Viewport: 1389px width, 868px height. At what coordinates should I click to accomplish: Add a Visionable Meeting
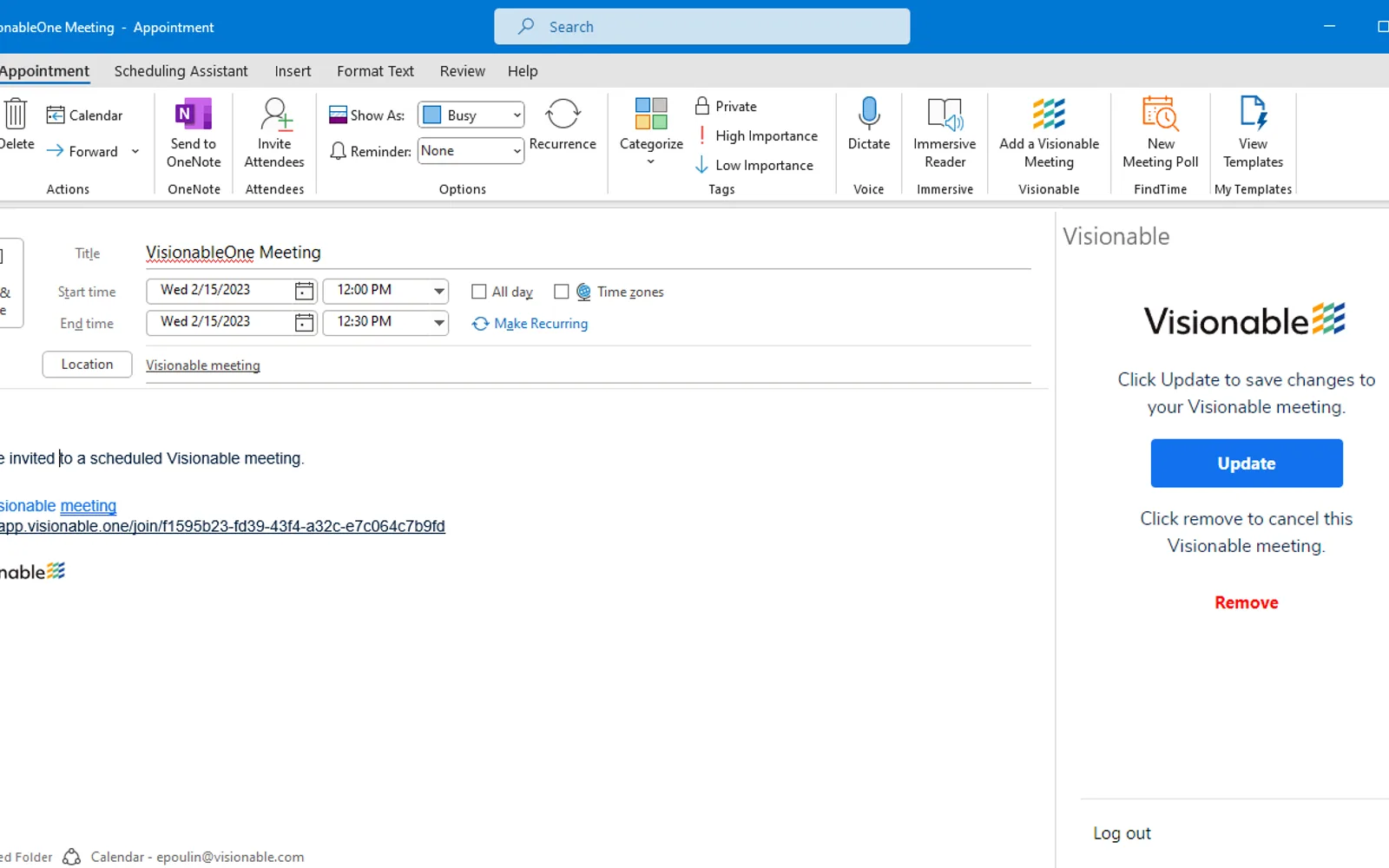tap(1049, 133)
